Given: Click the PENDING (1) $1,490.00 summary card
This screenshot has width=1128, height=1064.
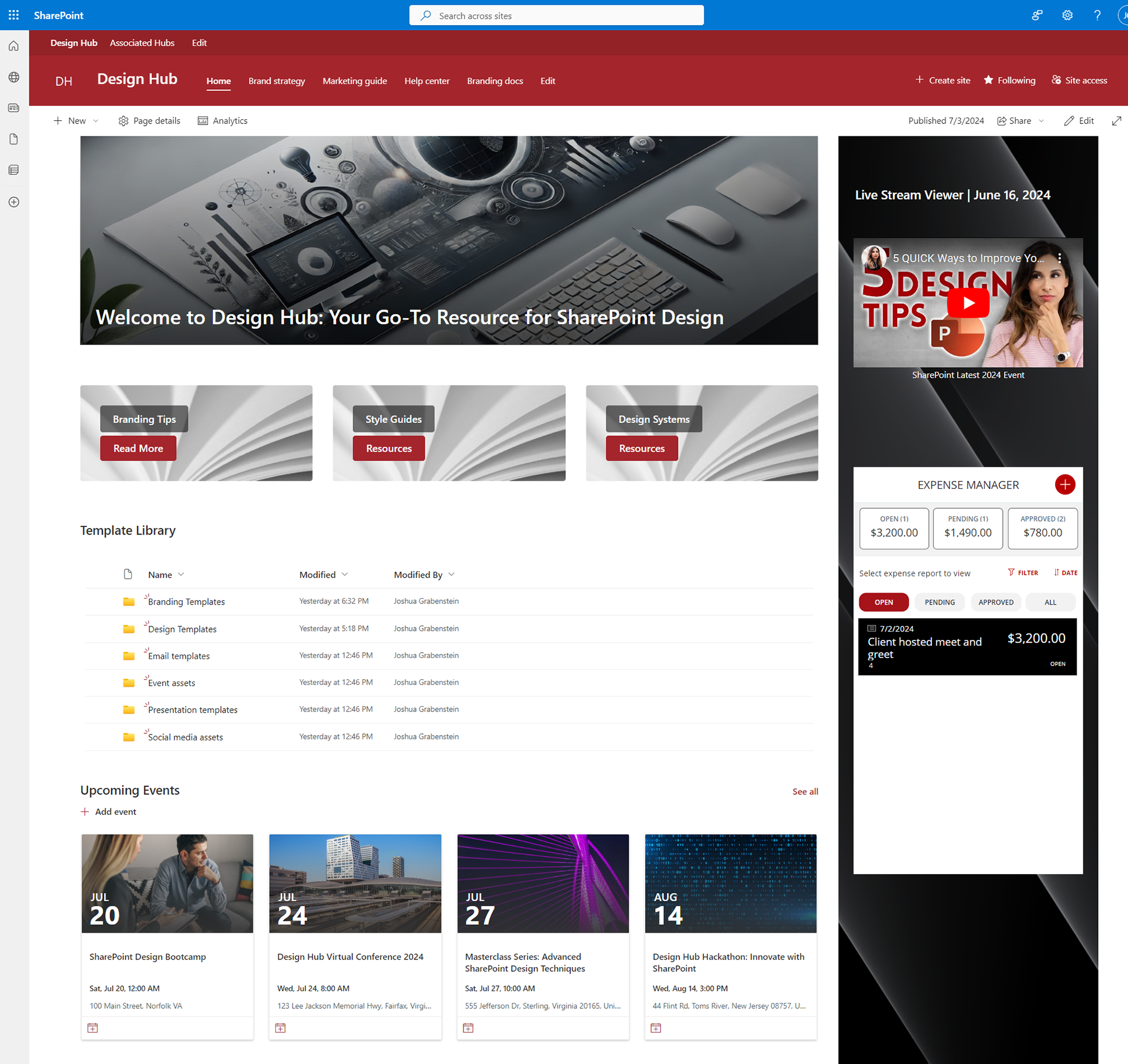Looking at the screenshot, I should [968, 528].
